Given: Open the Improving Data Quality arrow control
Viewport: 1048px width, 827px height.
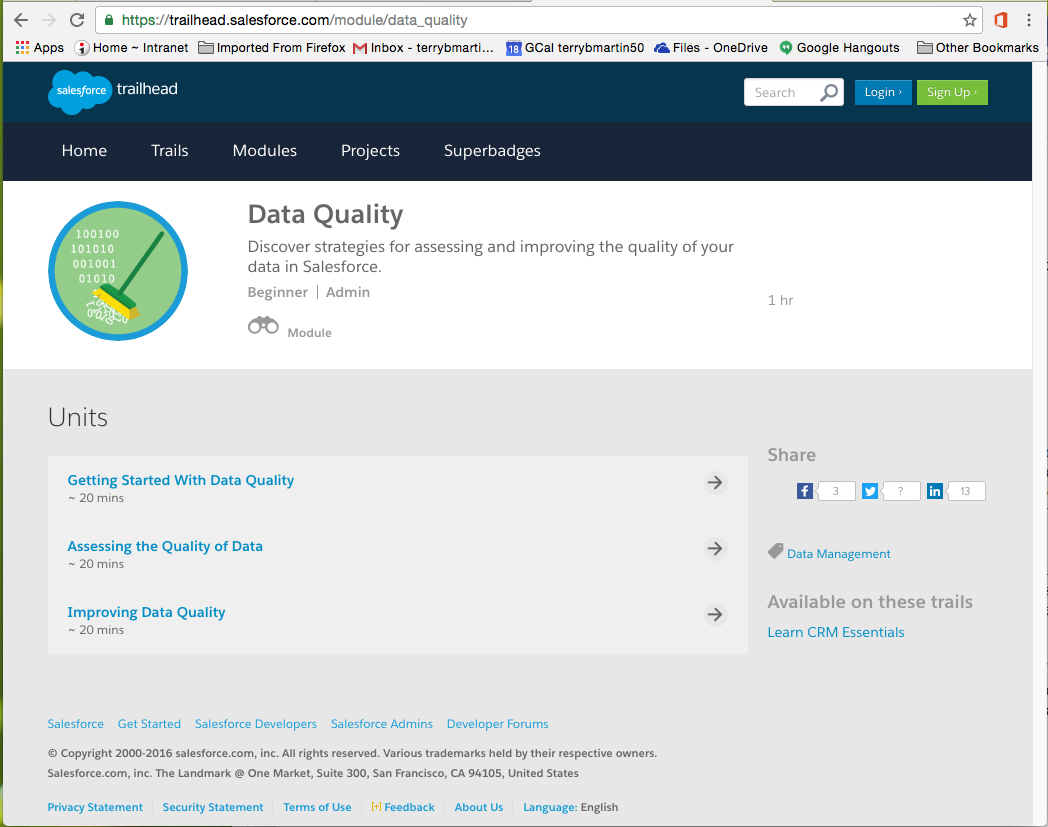Looking at the screenshot, I should point(715,614).
